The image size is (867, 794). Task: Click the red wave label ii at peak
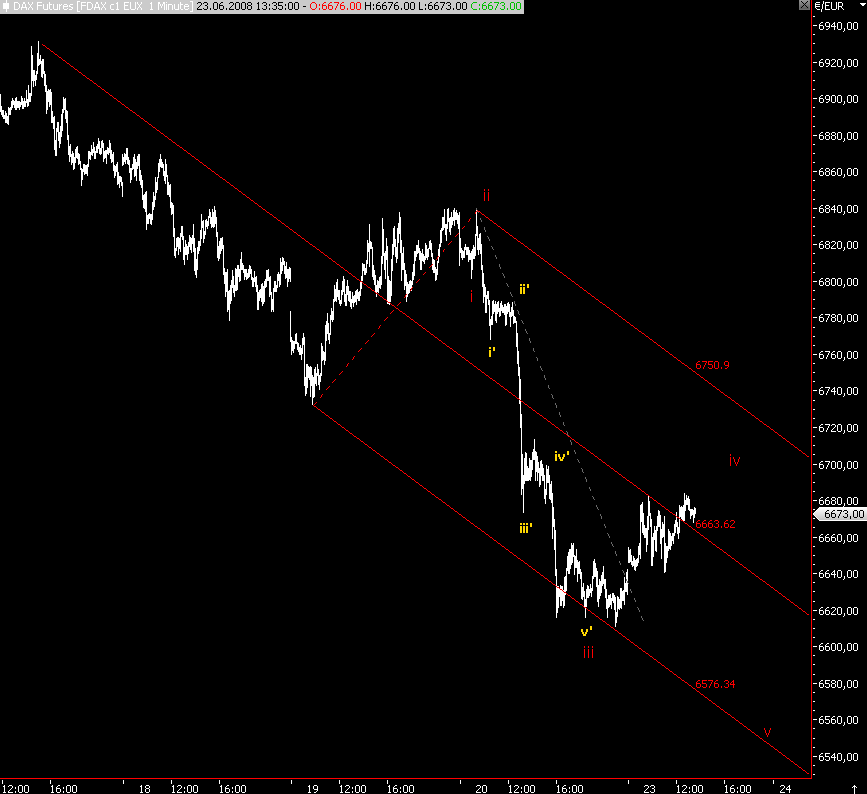[487, 195]
